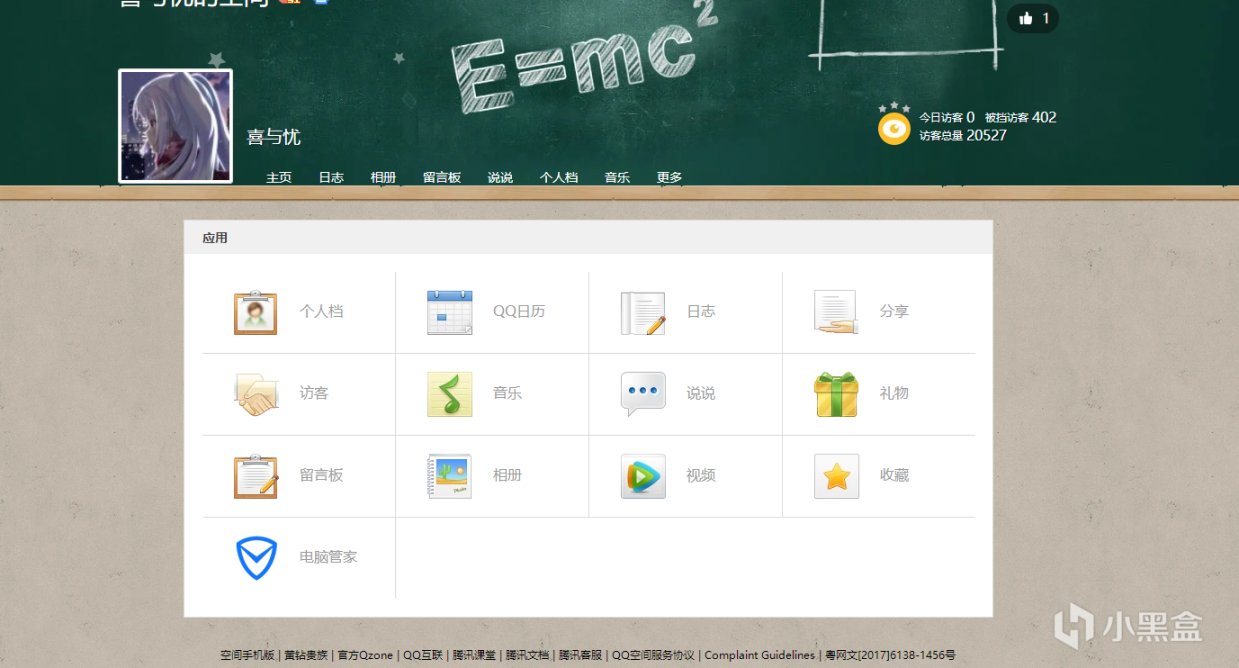Click the 礼物 text label
The height and width of the screenshot is (668, 1239).
coord(894,393)
